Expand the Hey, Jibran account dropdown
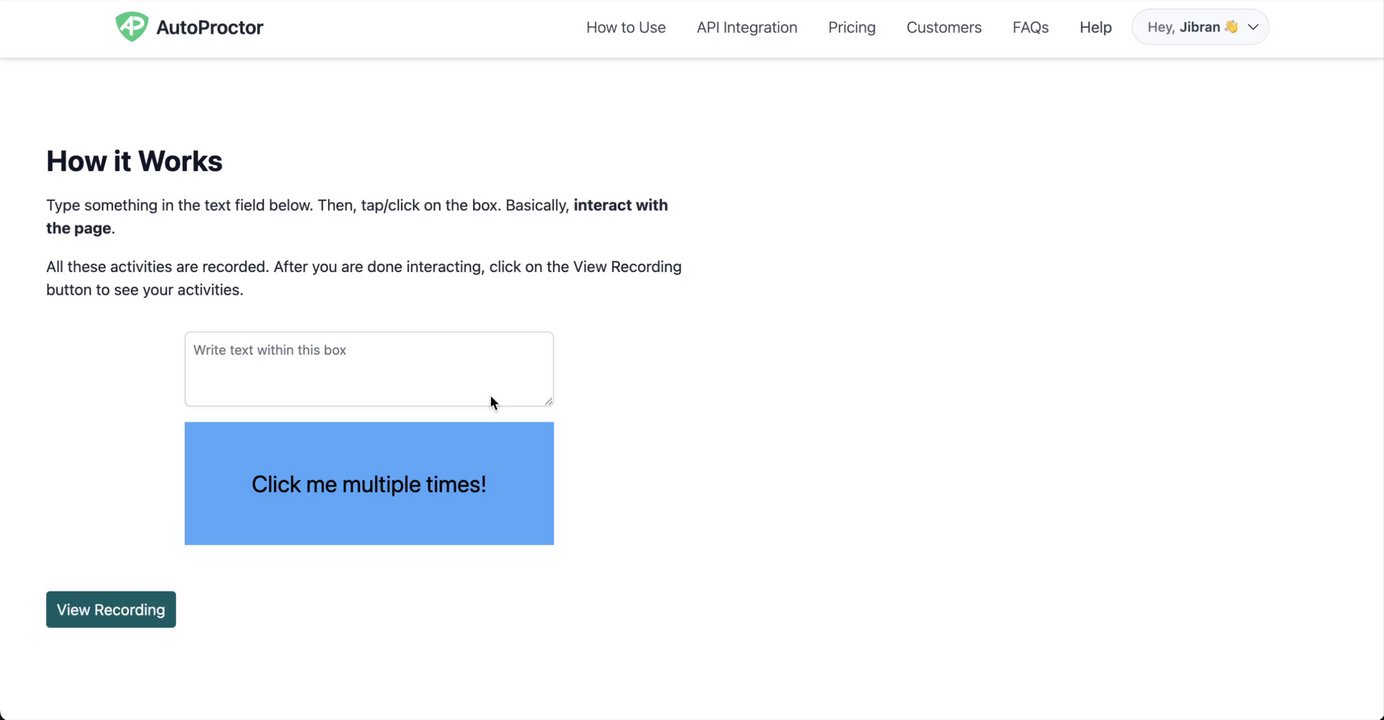 pos(1200,27)
